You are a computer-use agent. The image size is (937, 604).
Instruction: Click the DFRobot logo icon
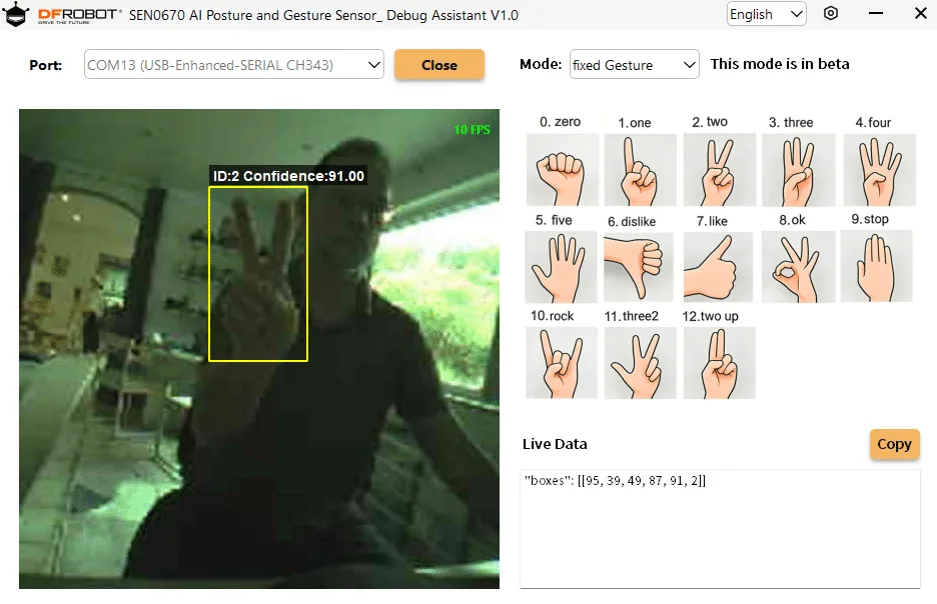point(16,14)
